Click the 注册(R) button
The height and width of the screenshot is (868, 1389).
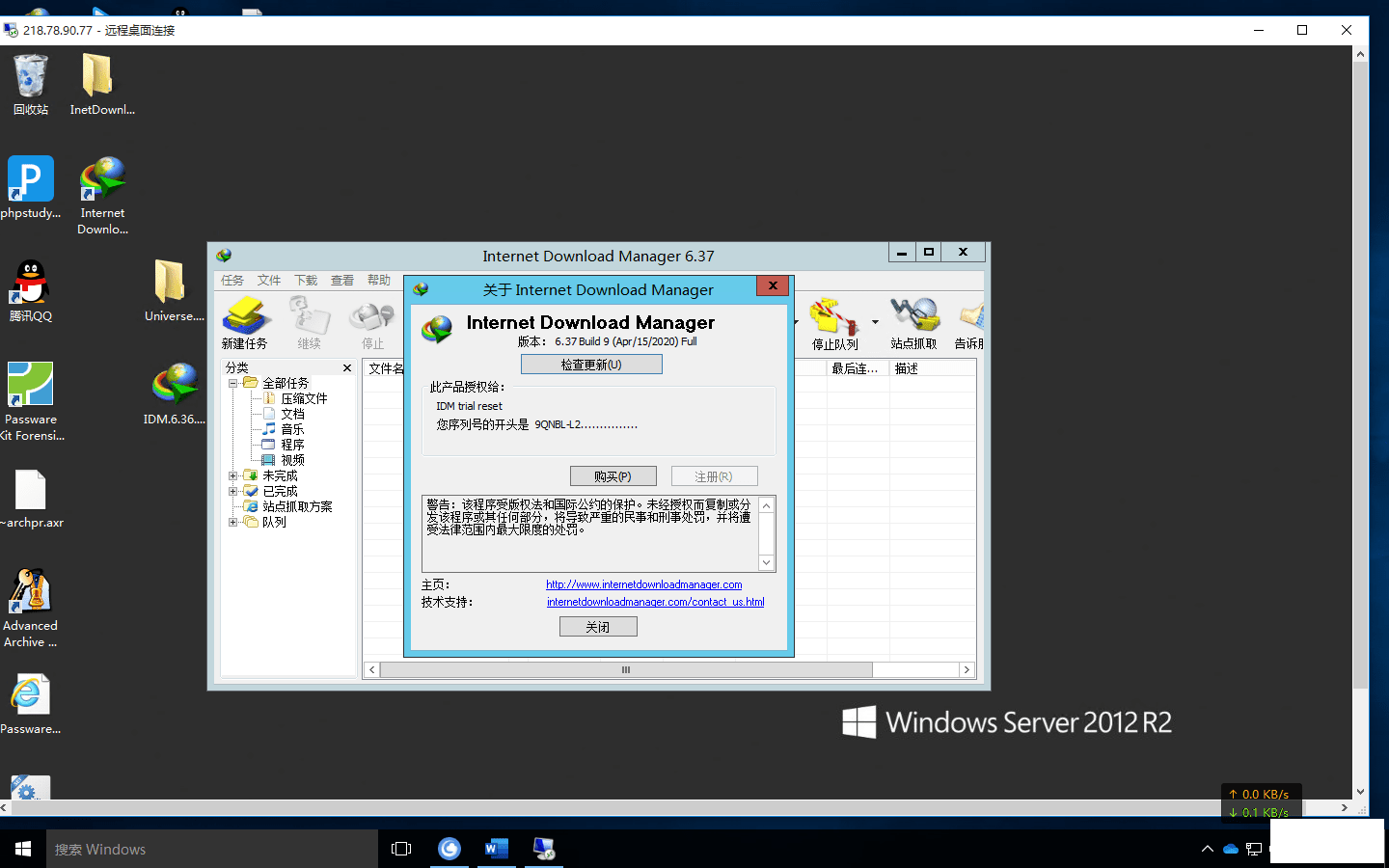click(x=714, y=476)
